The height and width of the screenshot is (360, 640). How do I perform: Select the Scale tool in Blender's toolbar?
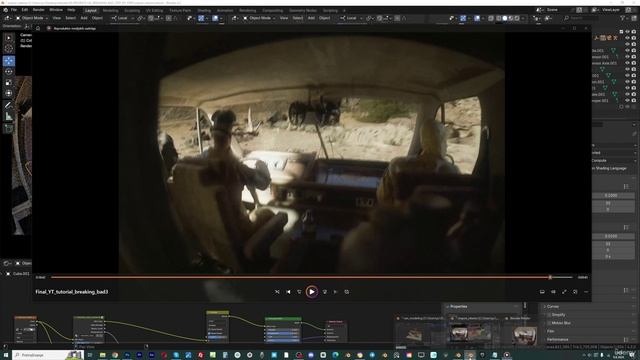click(9, 82)
